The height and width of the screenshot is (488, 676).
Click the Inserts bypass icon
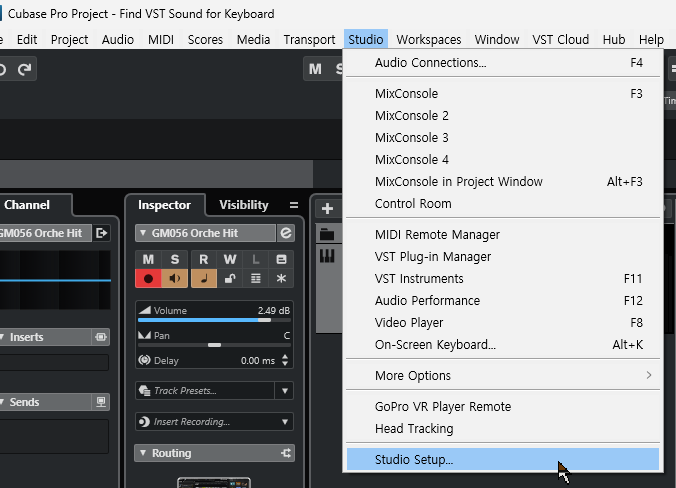101,337
